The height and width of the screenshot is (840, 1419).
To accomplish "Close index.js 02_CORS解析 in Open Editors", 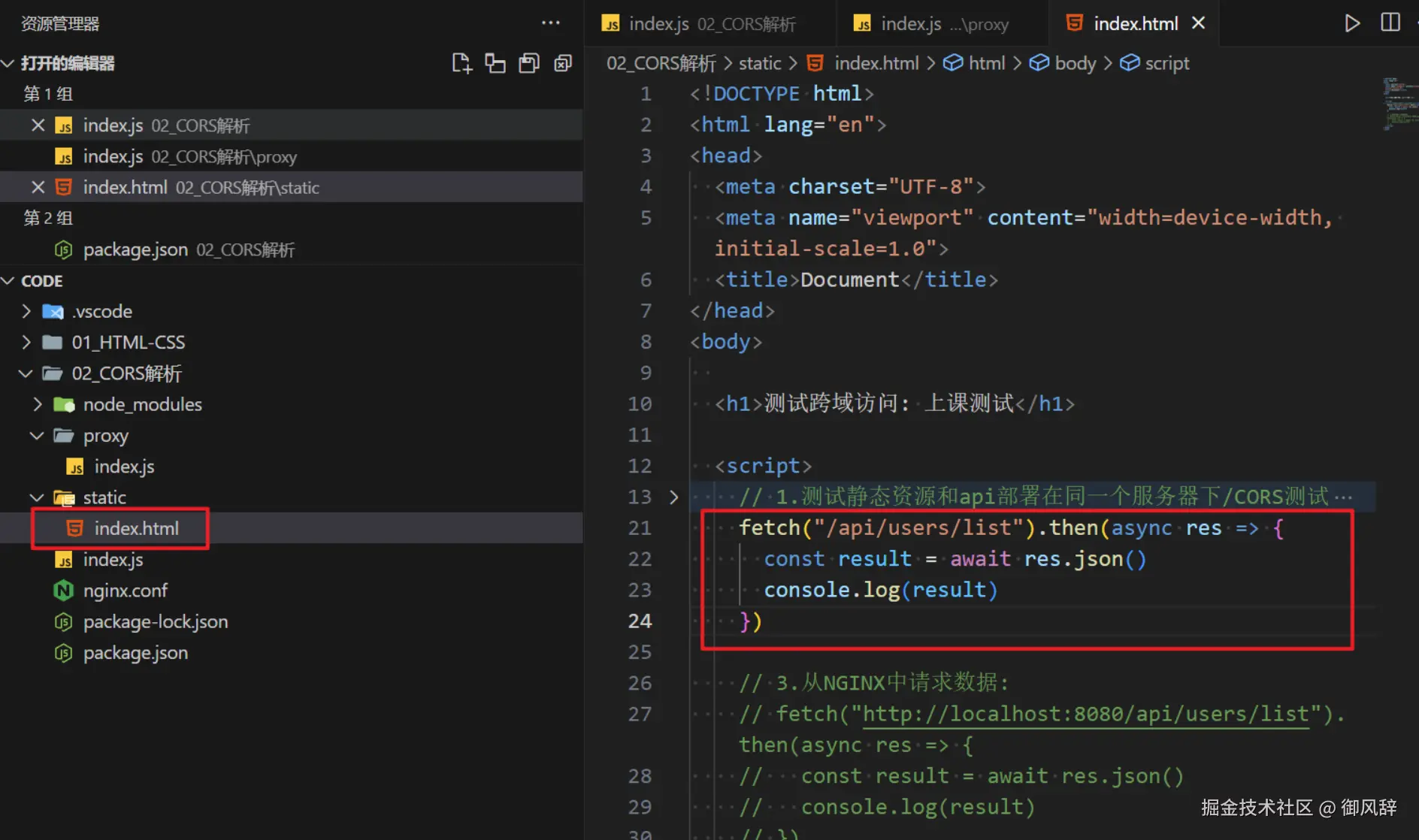I will (38, 125).
